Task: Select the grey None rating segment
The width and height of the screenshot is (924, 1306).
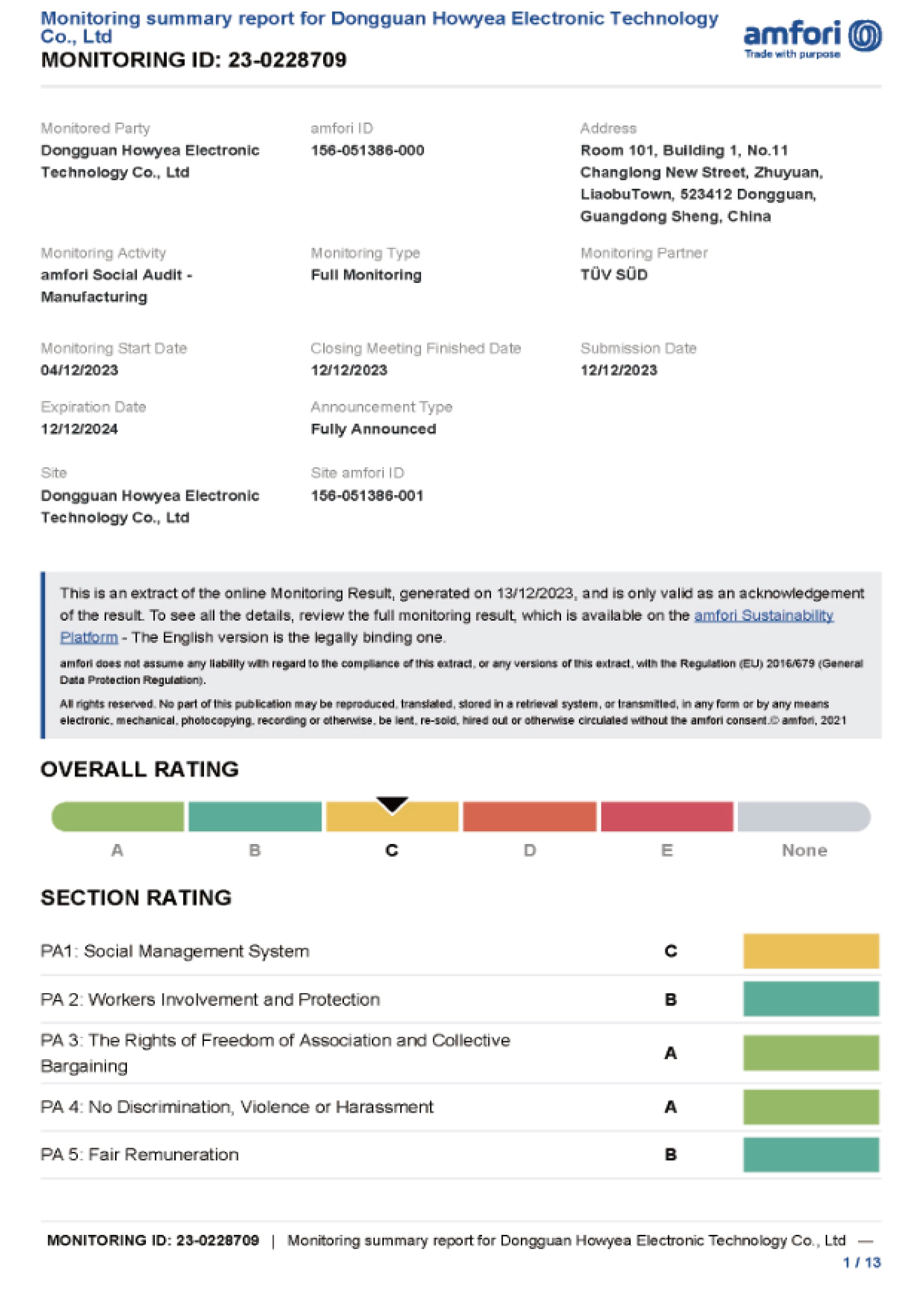Action: [x=804, y=816]
